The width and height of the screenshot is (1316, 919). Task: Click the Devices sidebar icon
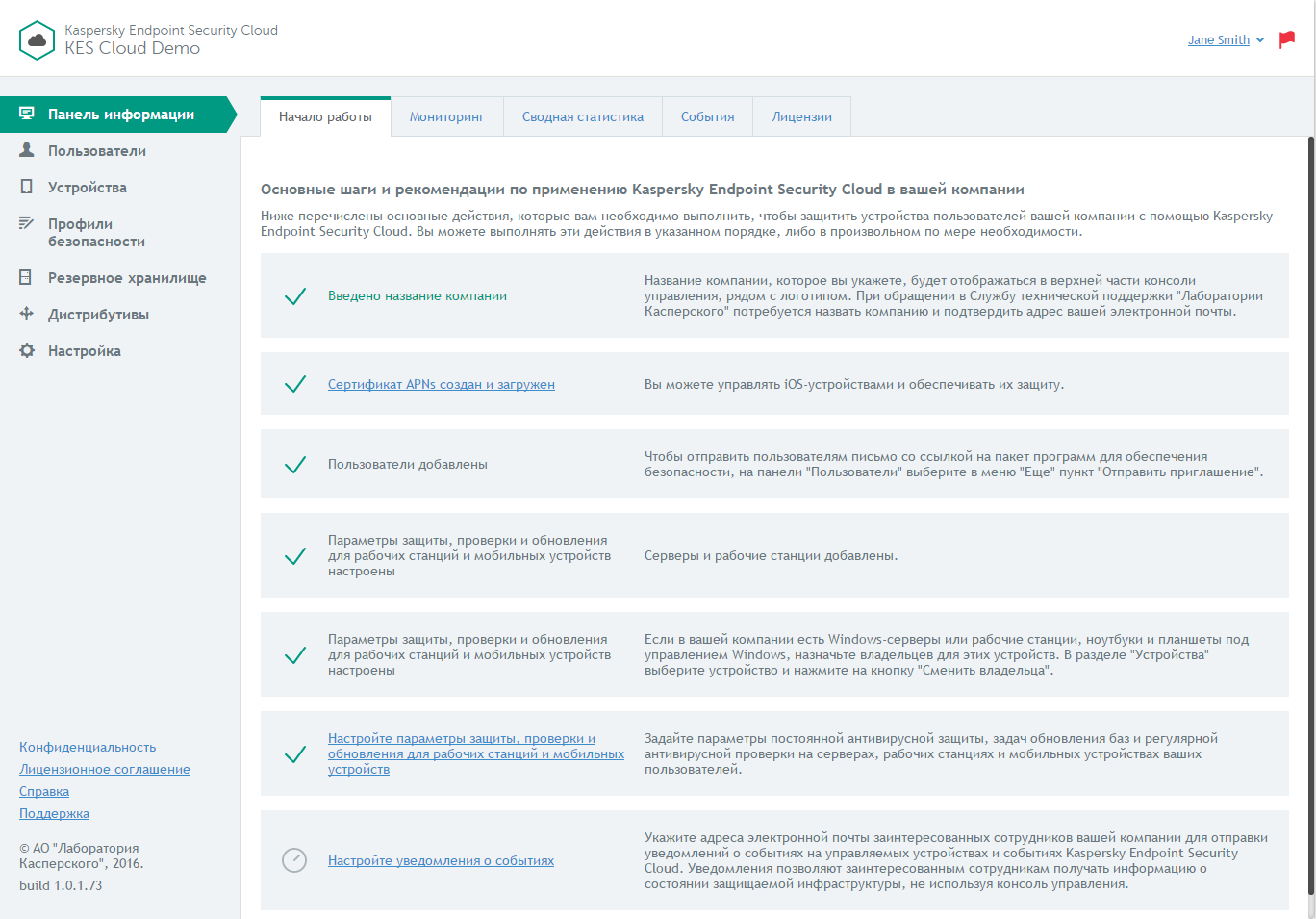pyautogui.click(x=27, y=187)
